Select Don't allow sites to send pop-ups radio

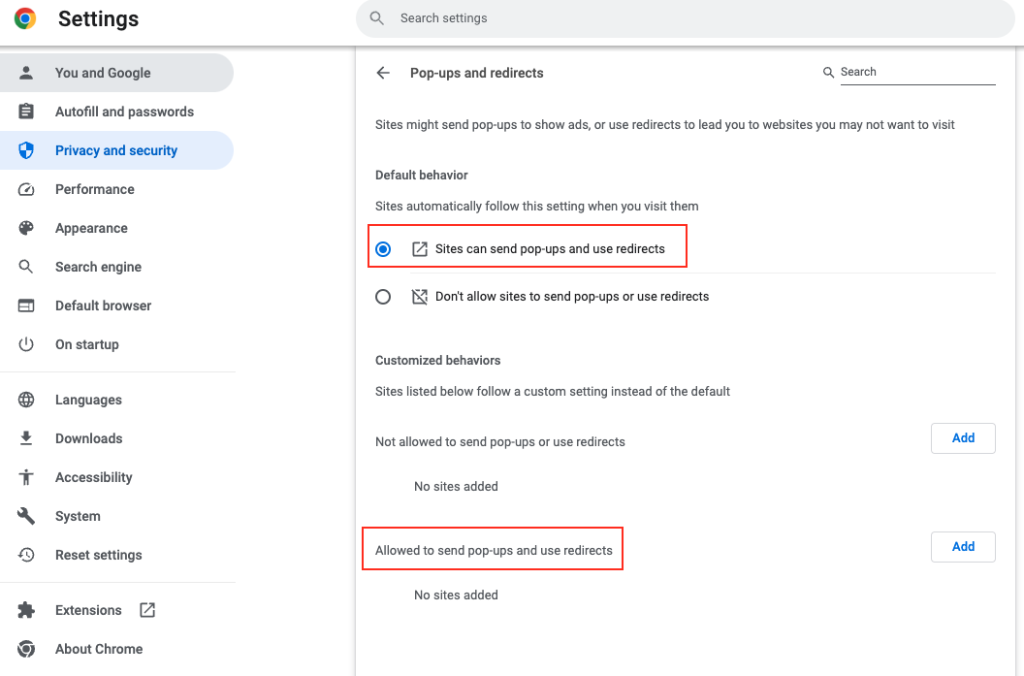click(383, 297)
